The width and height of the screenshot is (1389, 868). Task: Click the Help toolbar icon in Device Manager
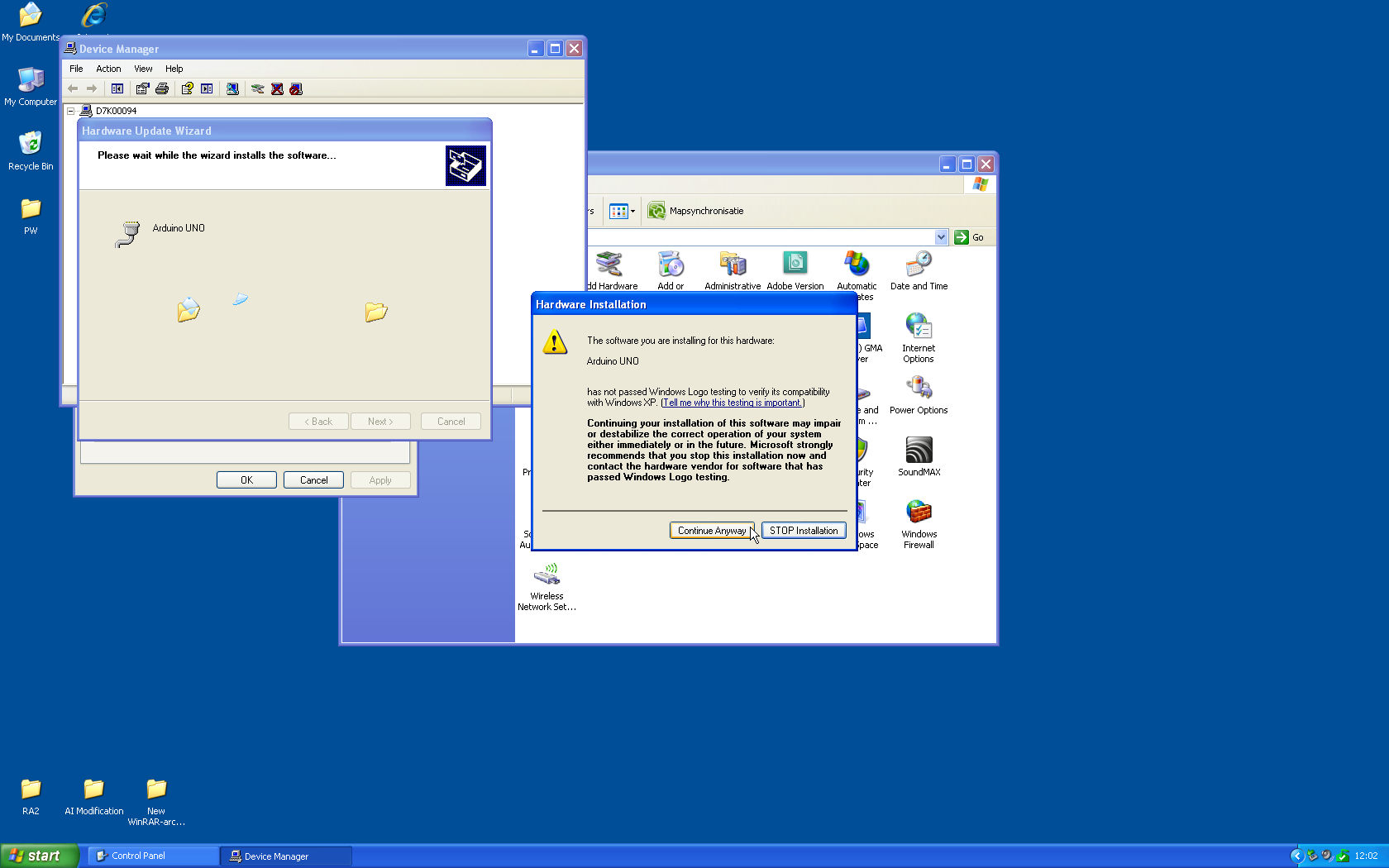coord(188,88)
